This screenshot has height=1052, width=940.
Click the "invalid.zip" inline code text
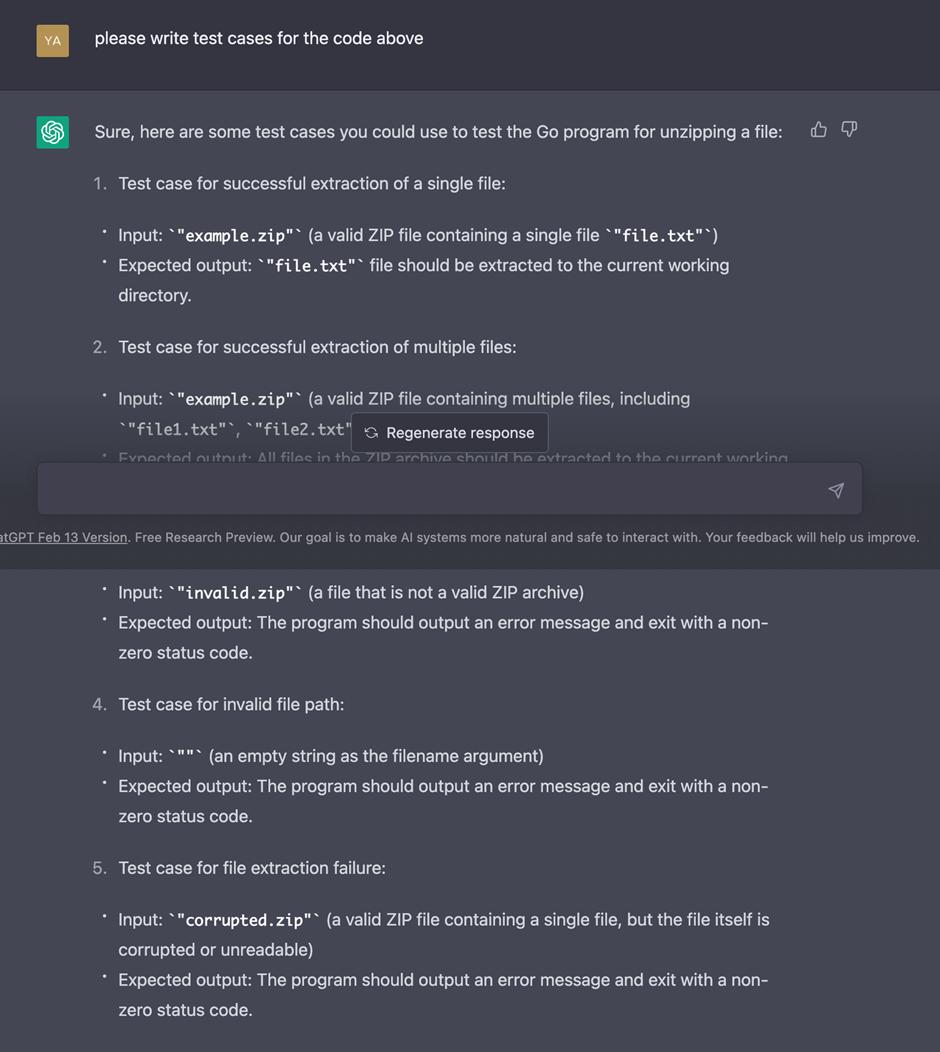[235, 592]
